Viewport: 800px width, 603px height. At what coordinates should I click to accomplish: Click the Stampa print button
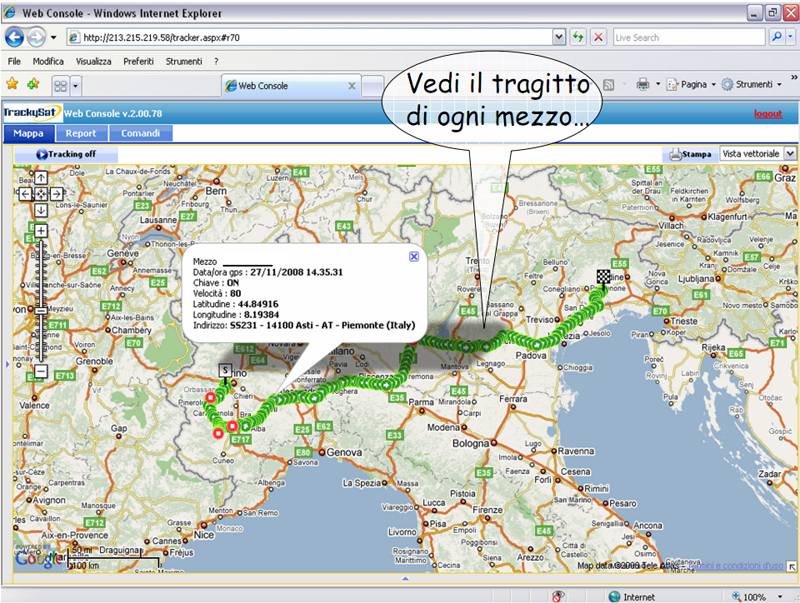(690, 154)
